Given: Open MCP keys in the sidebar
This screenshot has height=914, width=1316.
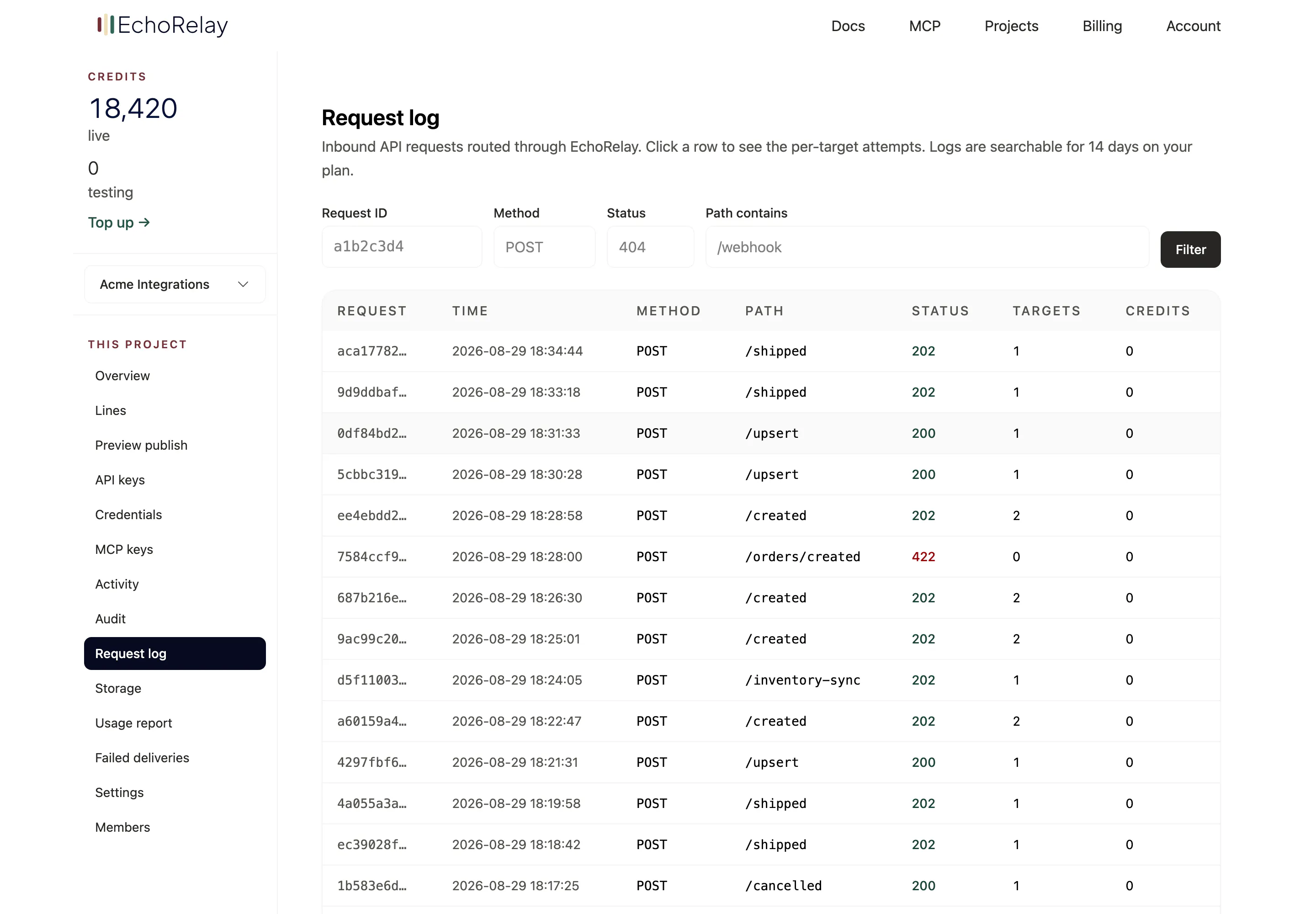Looking at the screenshot, I should click(x=175, y=549).
